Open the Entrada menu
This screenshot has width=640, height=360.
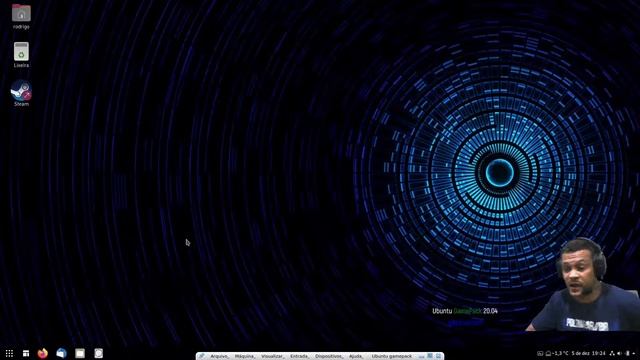[299, 356]
